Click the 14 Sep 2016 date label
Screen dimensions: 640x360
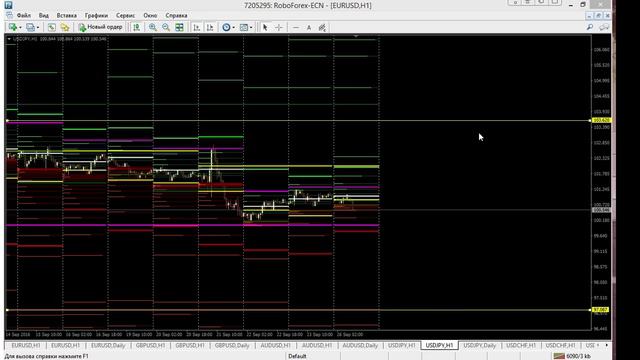pos(18,334)
